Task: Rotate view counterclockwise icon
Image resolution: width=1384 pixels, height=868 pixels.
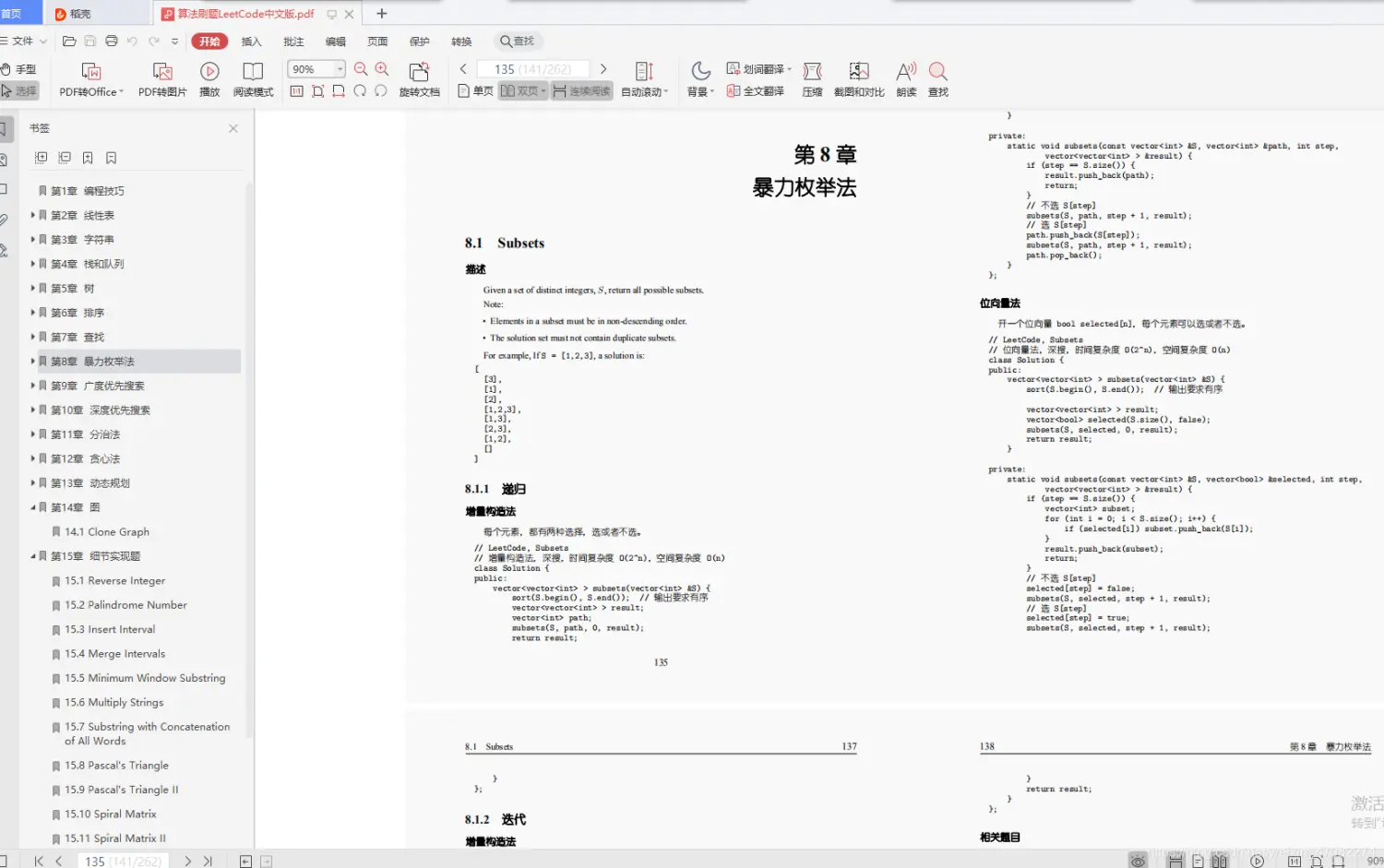Action: pos(380,91)
